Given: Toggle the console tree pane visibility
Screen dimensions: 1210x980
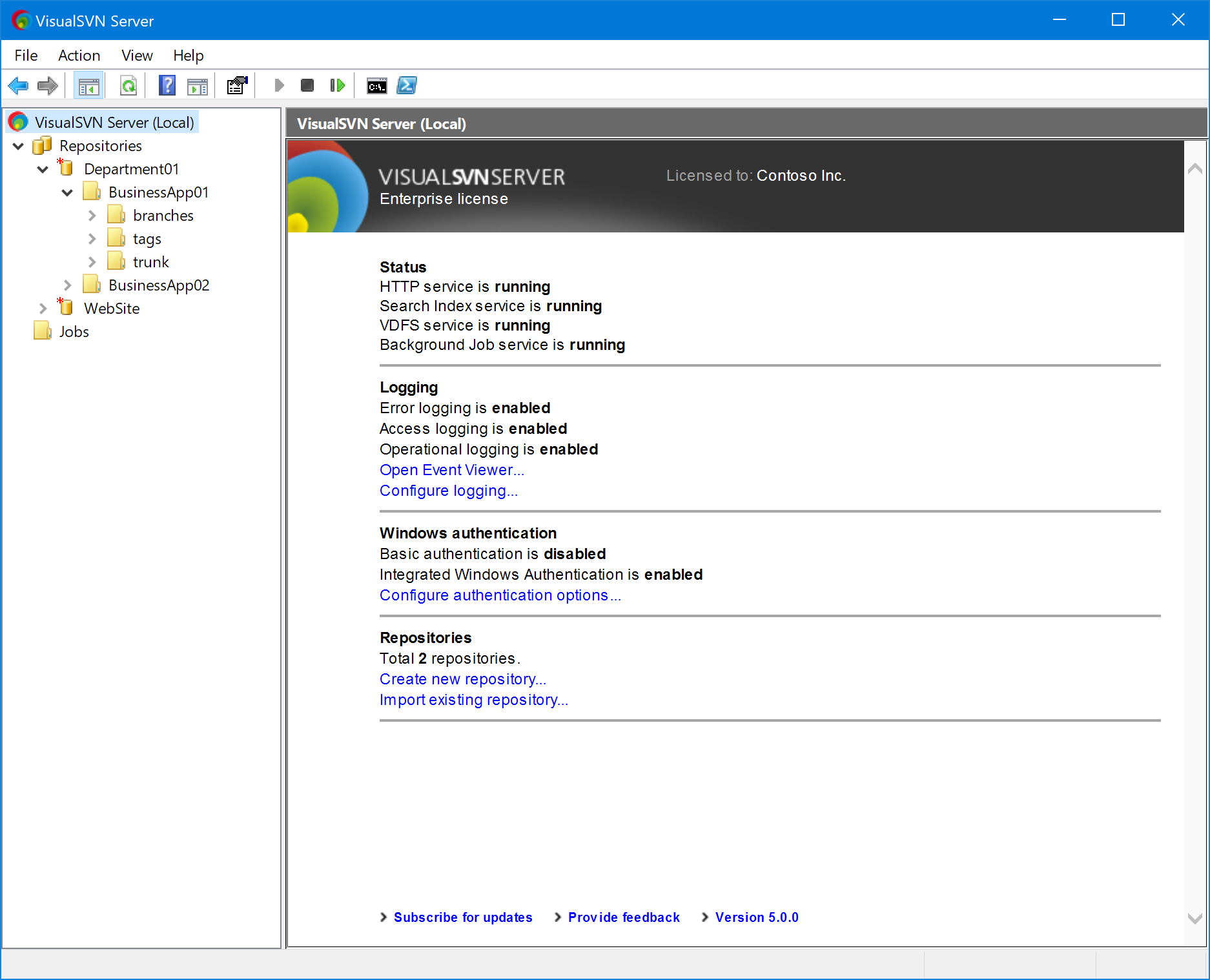Looking at the screenshot, I should point(88,85).
